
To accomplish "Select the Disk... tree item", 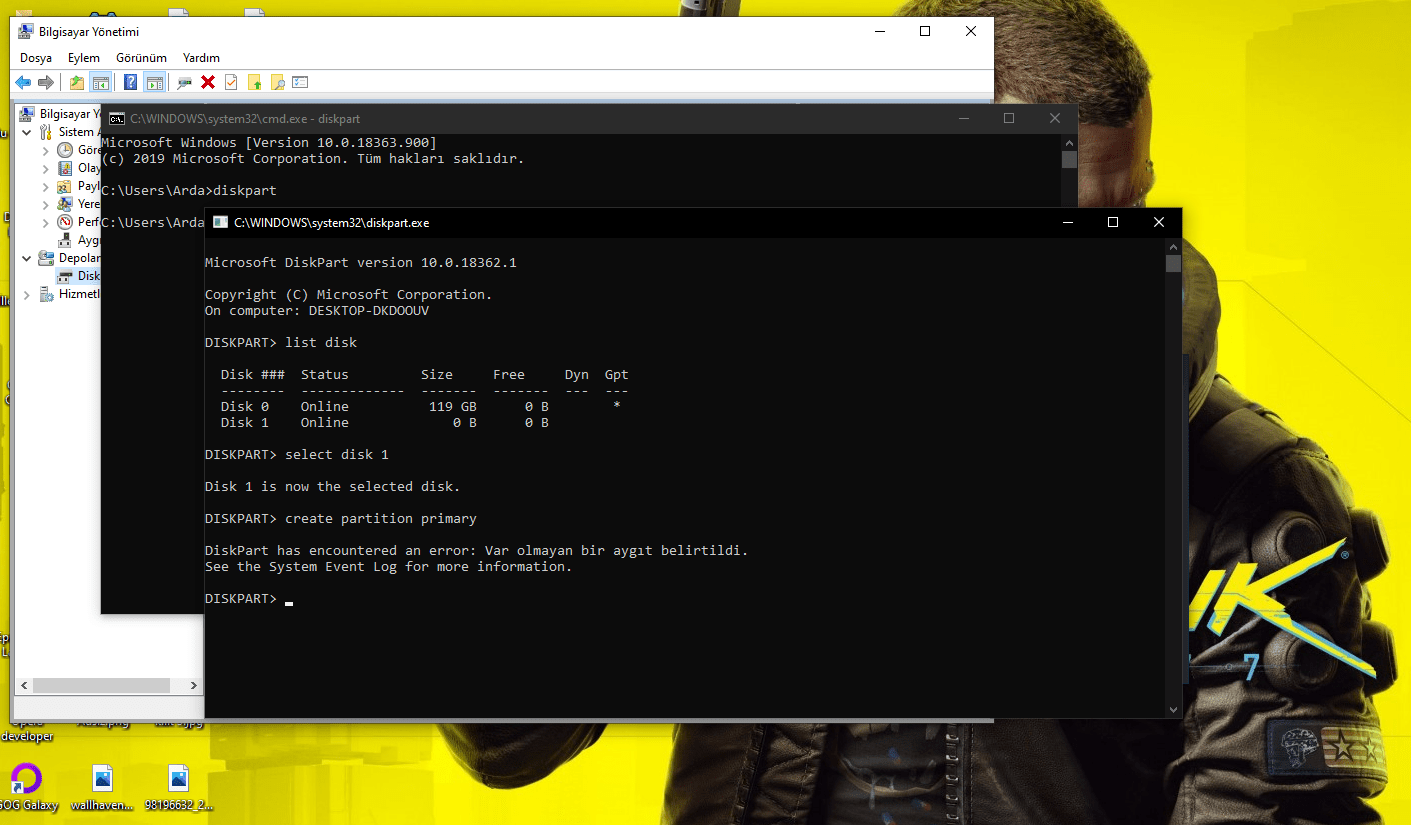I will click(78, 276).
